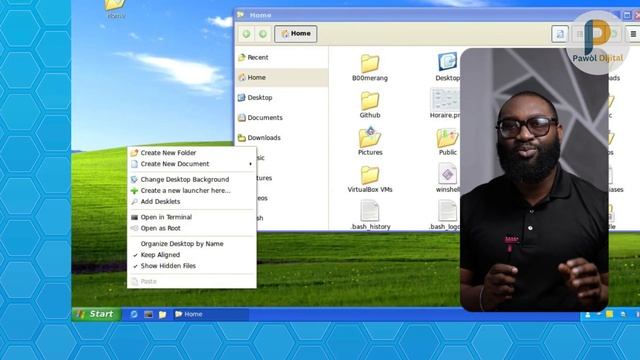The height and width of the screenshot is (360, 640).
Task: Select the .bash_history file icon
Action: 370,211
